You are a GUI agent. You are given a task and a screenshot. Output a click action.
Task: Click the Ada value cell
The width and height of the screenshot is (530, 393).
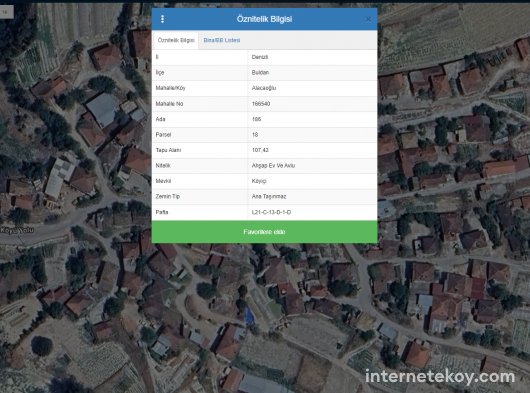point(312,119)
